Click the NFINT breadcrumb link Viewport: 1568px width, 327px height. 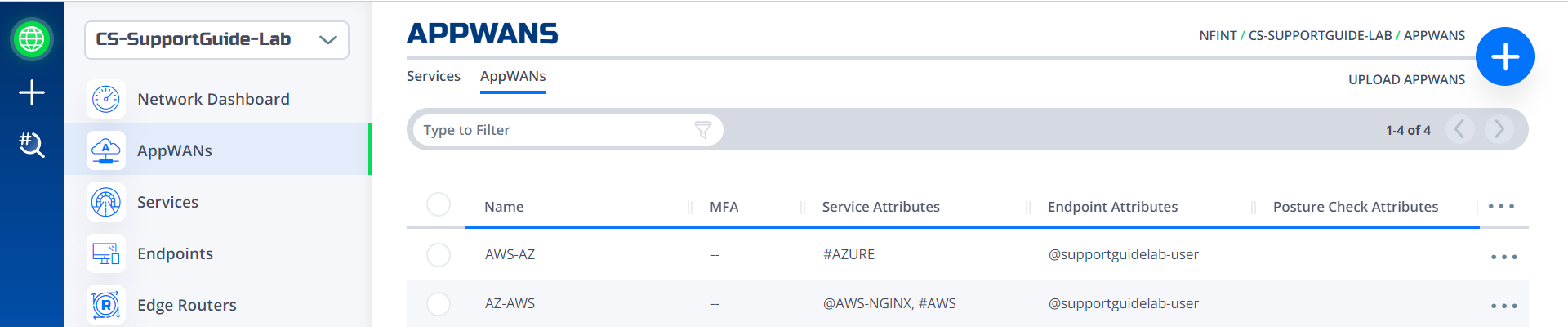1218,35
